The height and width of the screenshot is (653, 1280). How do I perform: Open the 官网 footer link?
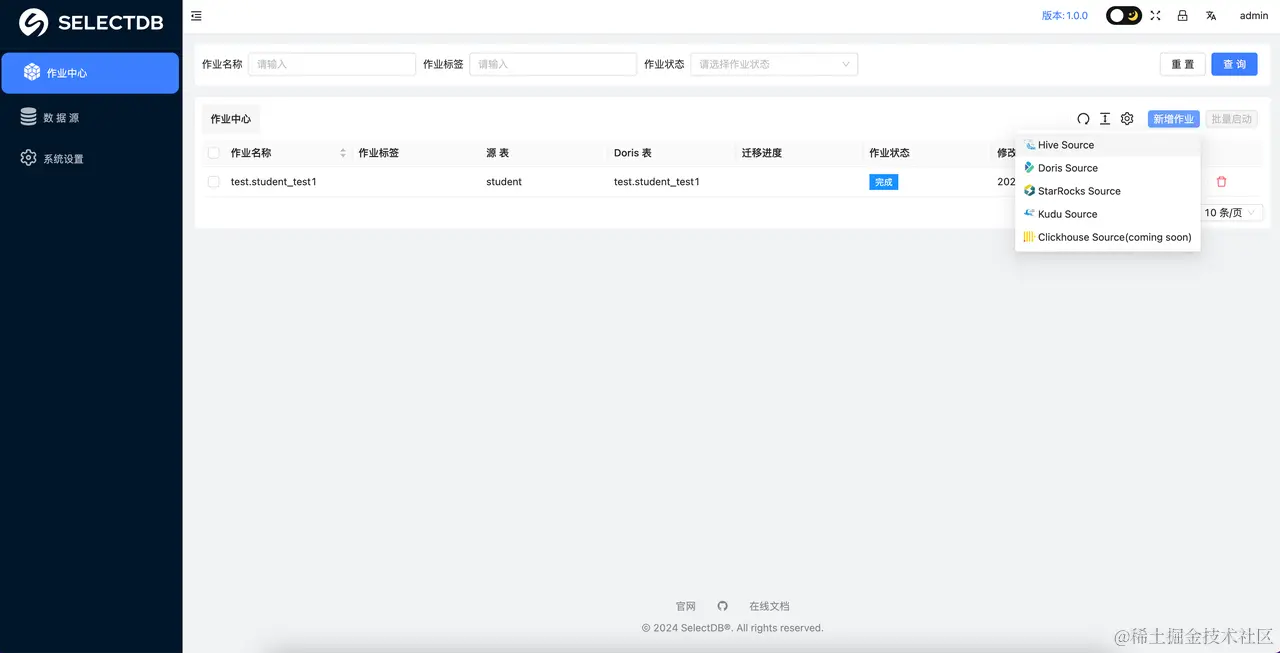coord(686,606)
